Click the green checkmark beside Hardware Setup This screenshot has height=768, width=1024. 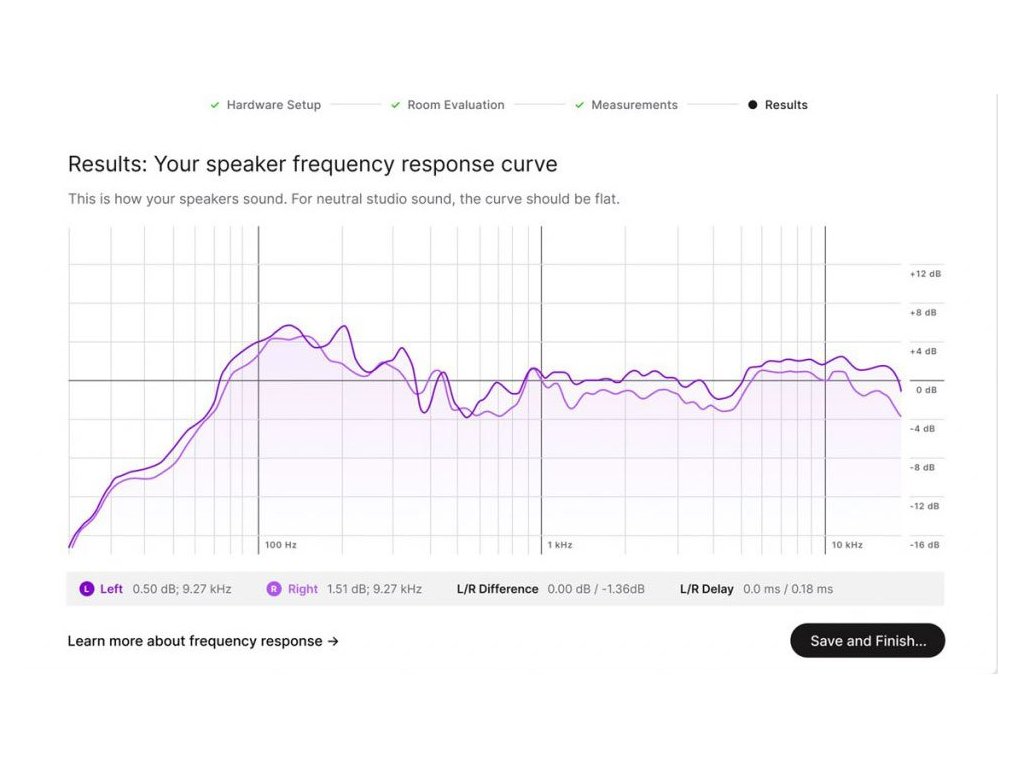pos(215,105)
